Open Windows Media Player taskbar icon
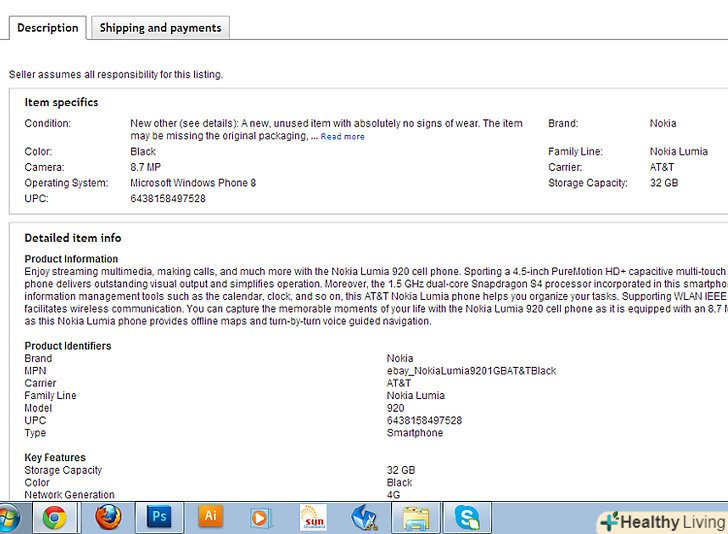Viewport: 728px width, 534px height. coord(260,518)
